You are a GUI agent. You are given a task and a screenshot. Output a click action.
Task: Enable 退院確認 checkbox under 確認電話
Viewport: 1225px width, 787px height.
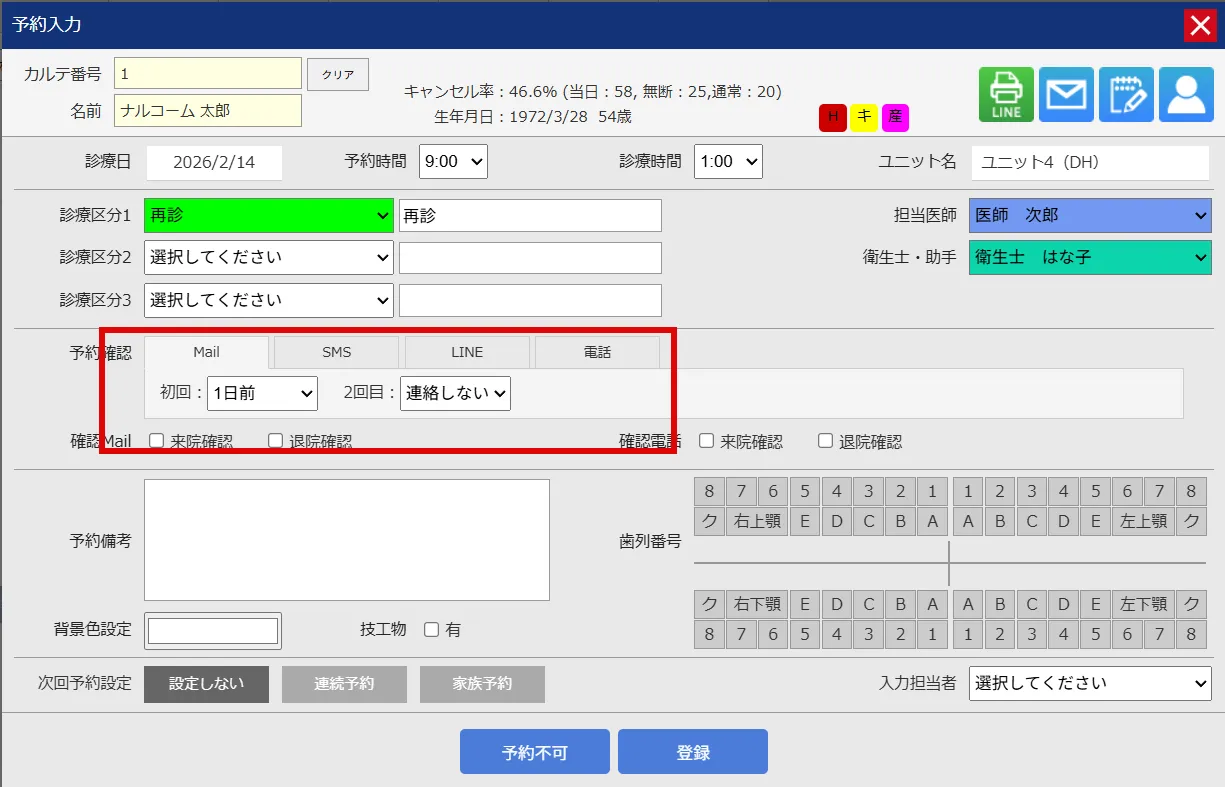point(825,441)
